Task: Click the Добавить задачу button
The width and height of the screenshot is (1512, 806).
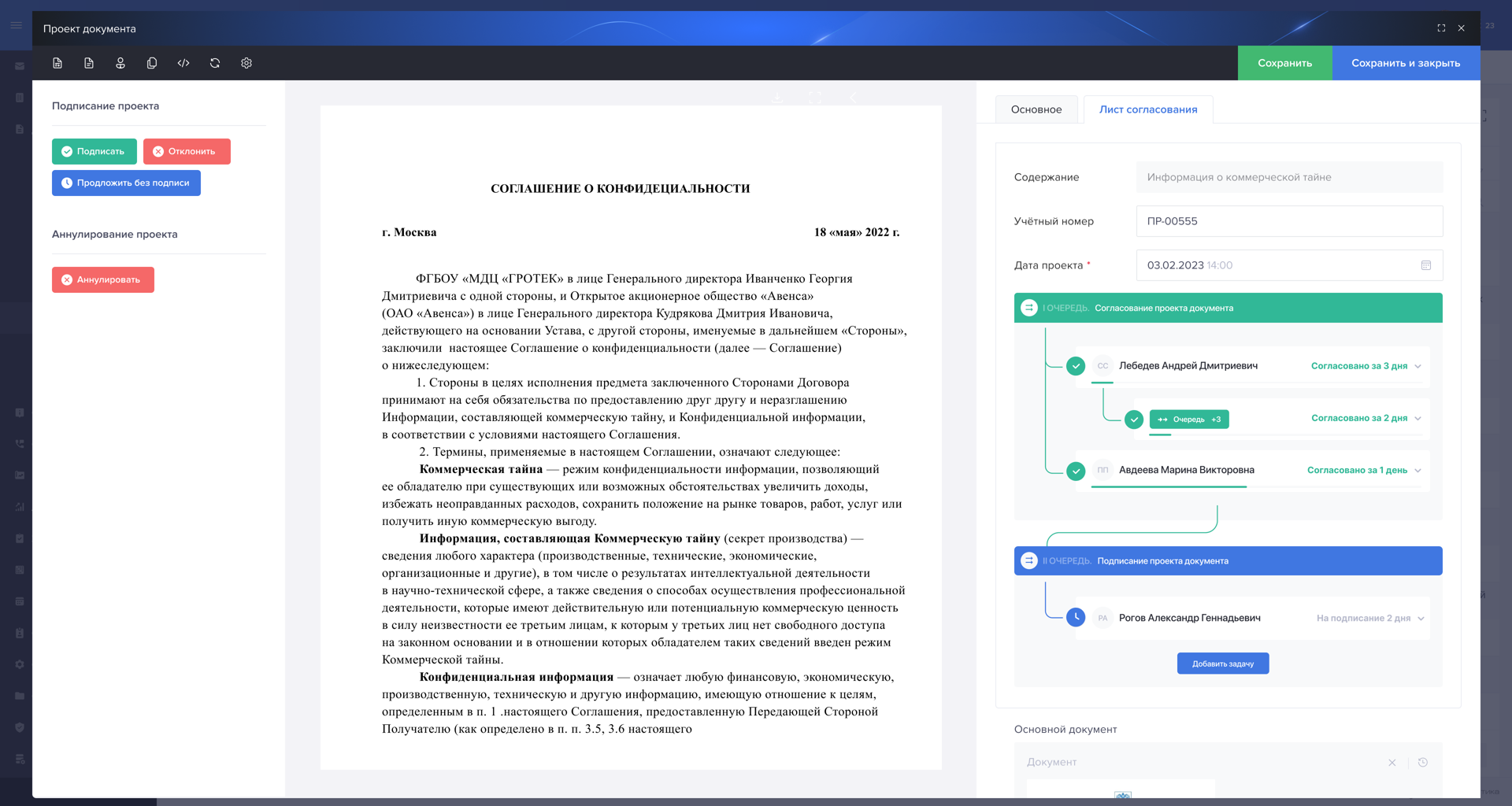Action: tap(1222, 664)
